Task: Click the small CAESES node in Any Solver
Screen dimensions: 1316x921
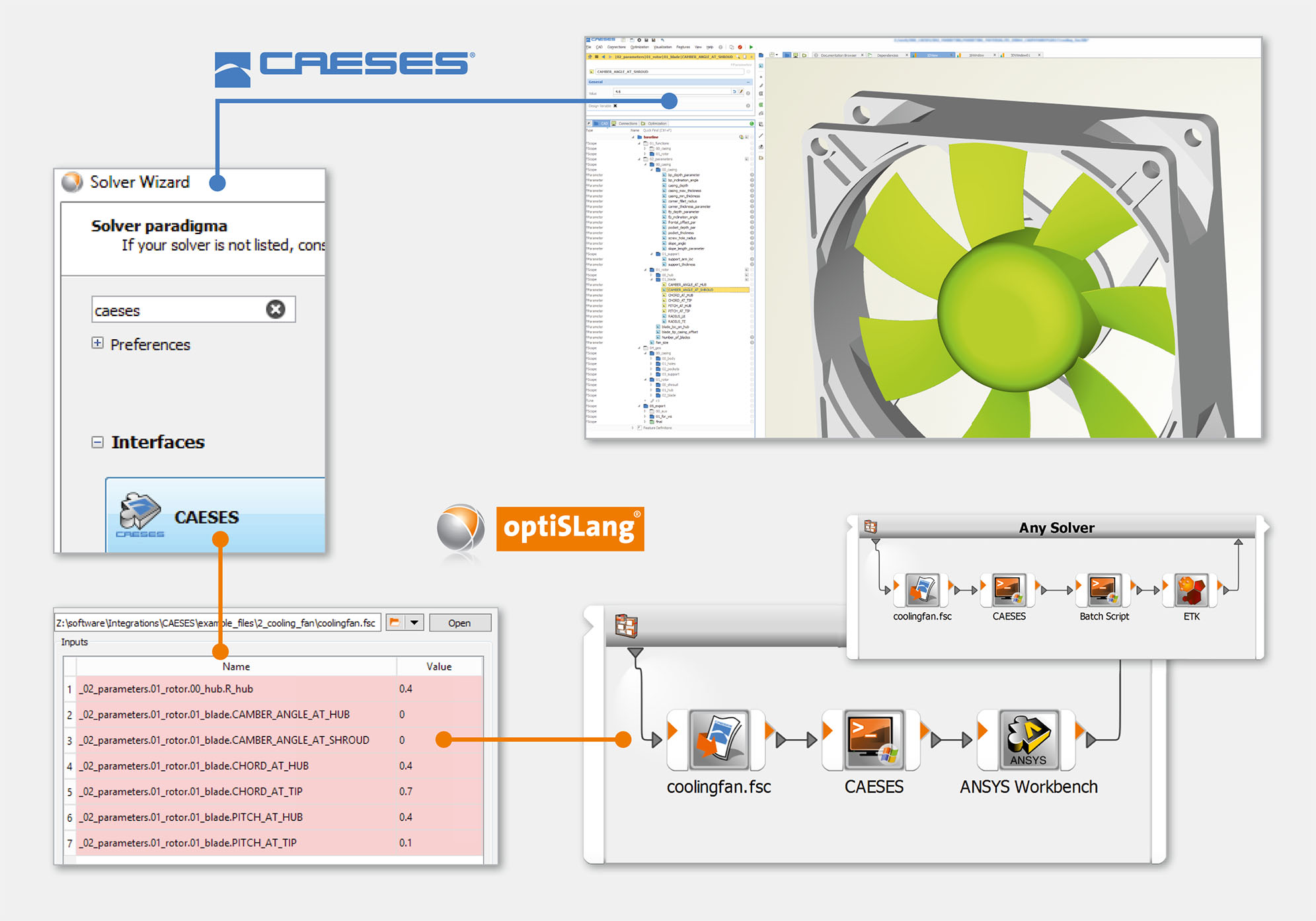Action: click(1009, 590)
